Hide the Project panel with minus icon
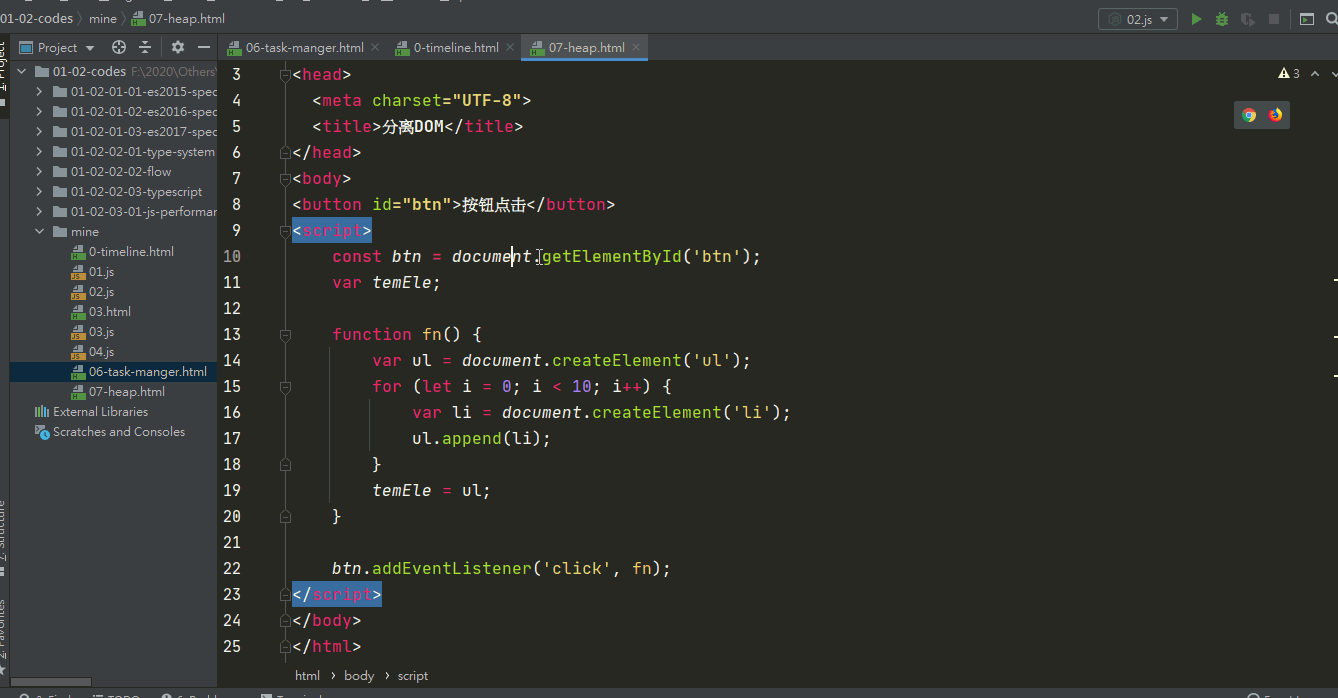1338x698 pixels. [204, 47]
